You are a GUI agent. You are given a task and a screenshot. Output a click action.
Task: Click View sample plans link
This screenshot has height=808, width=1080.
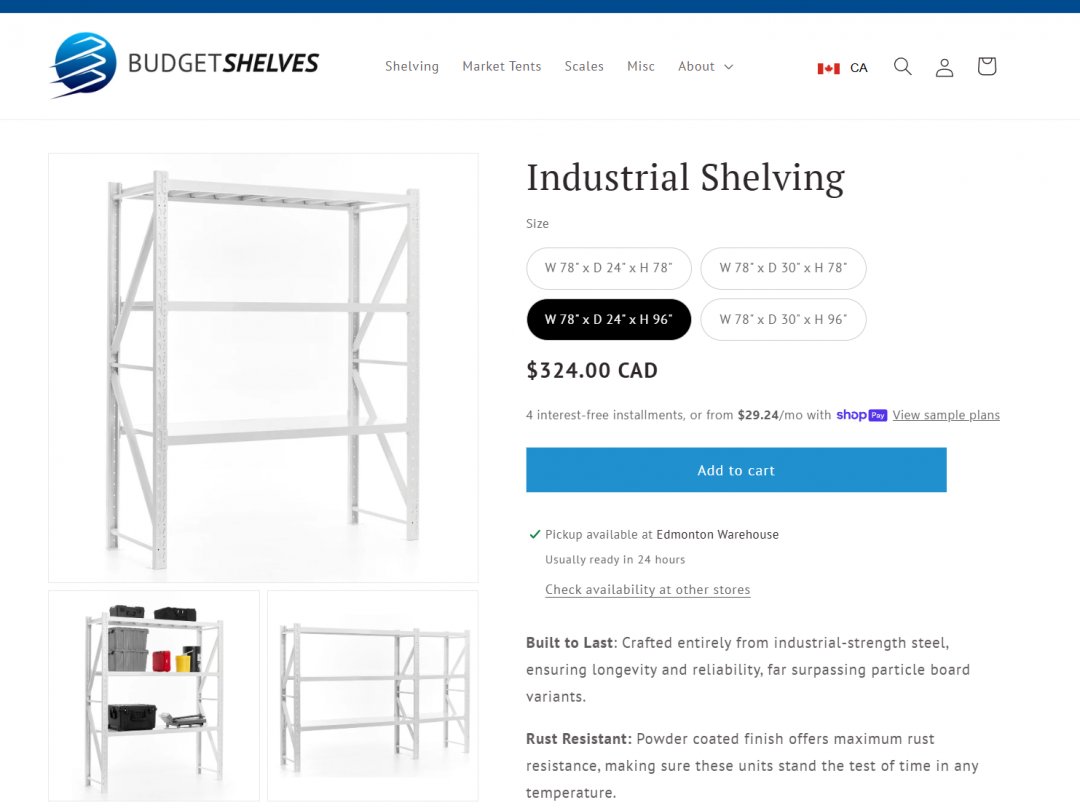(x=946, y=415)
